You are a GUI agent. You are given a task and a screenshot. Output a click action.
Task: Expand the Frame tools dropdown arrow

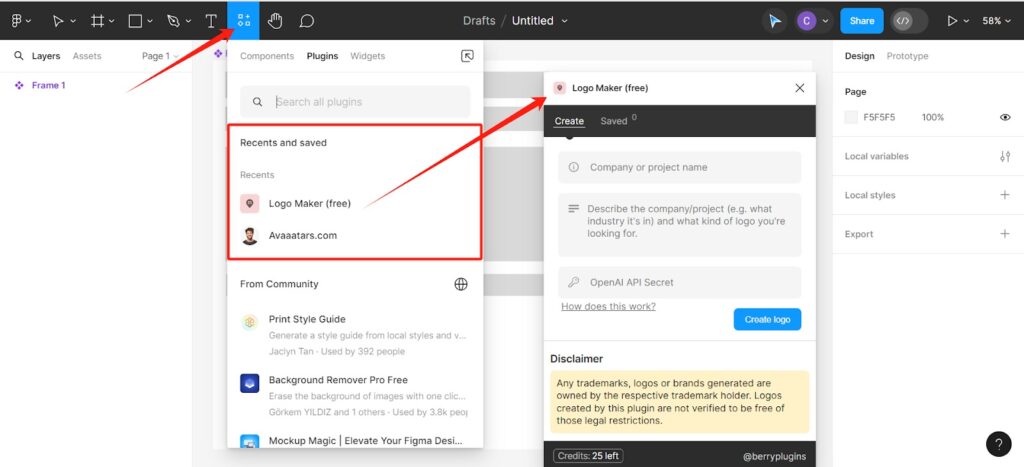tap(112, 21)
